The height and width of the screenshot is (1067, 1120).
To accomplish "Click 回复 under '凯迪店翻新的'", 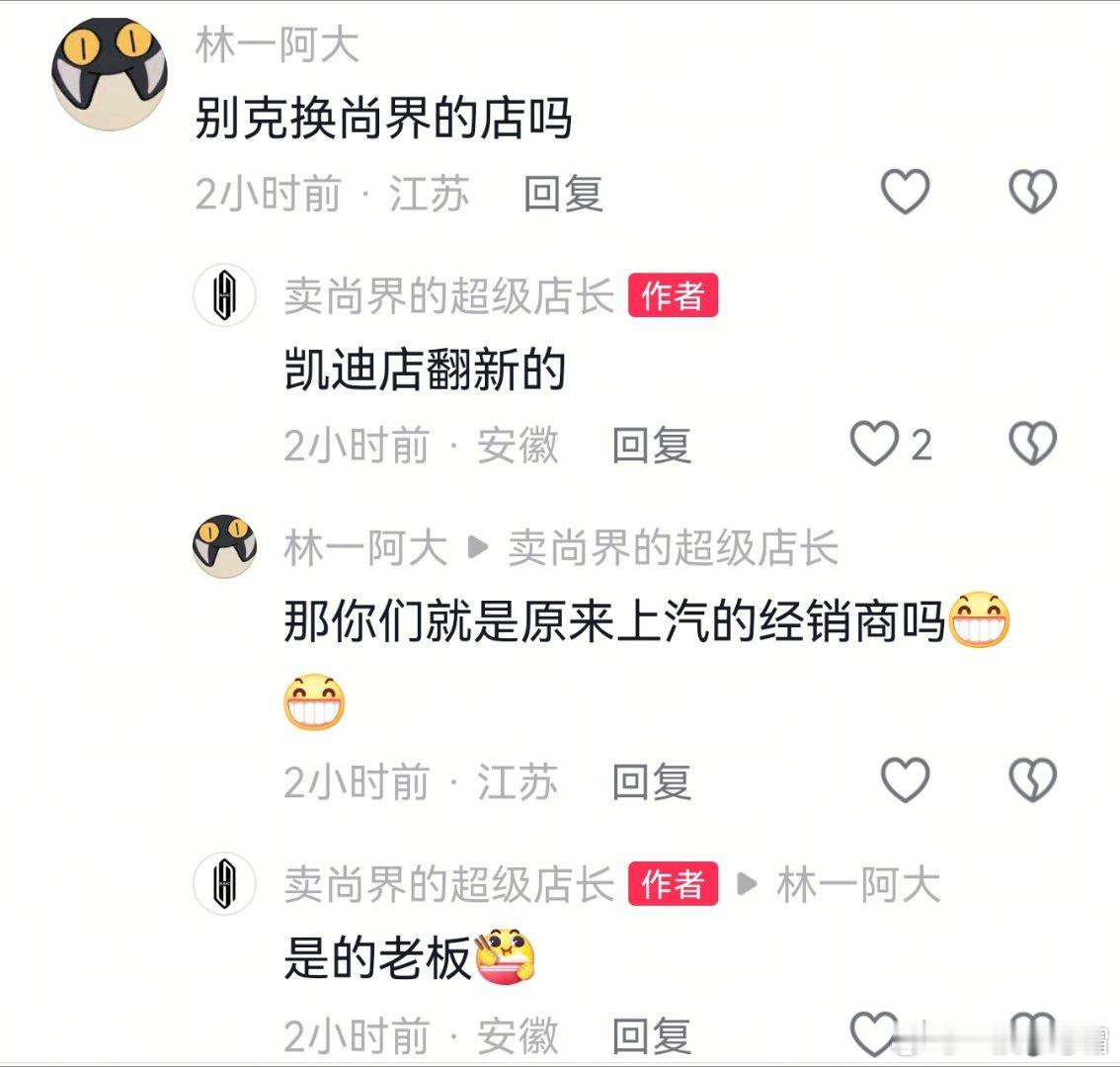I will click(652, 446).
